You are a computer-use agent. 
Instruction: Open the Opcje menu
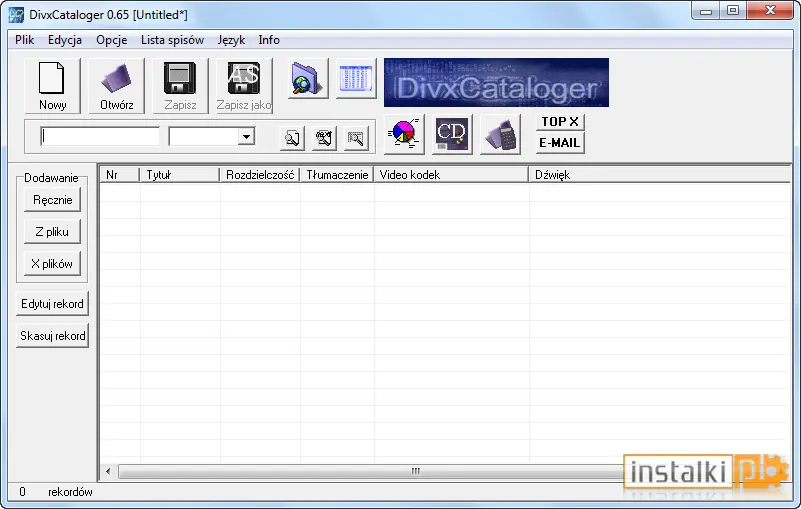111,40
